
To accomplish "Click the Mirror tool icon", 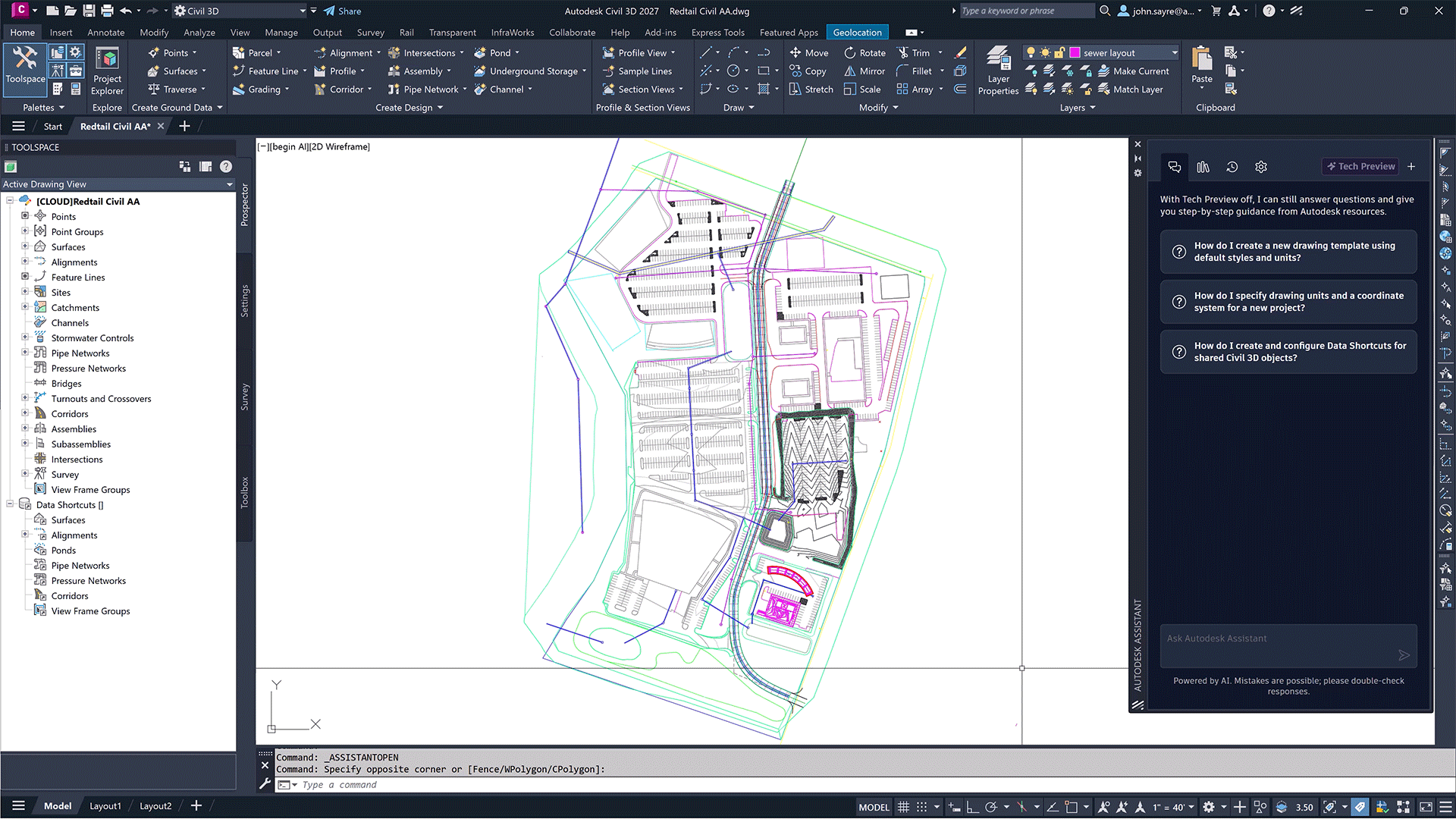I will point(850,71).
